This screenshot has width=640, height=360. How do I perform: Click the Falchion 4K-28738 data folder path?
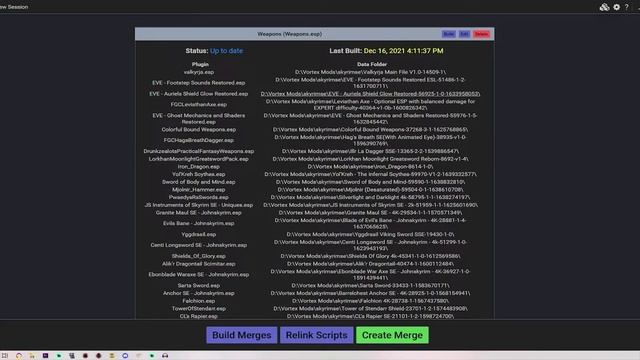[x=370, y=301]
